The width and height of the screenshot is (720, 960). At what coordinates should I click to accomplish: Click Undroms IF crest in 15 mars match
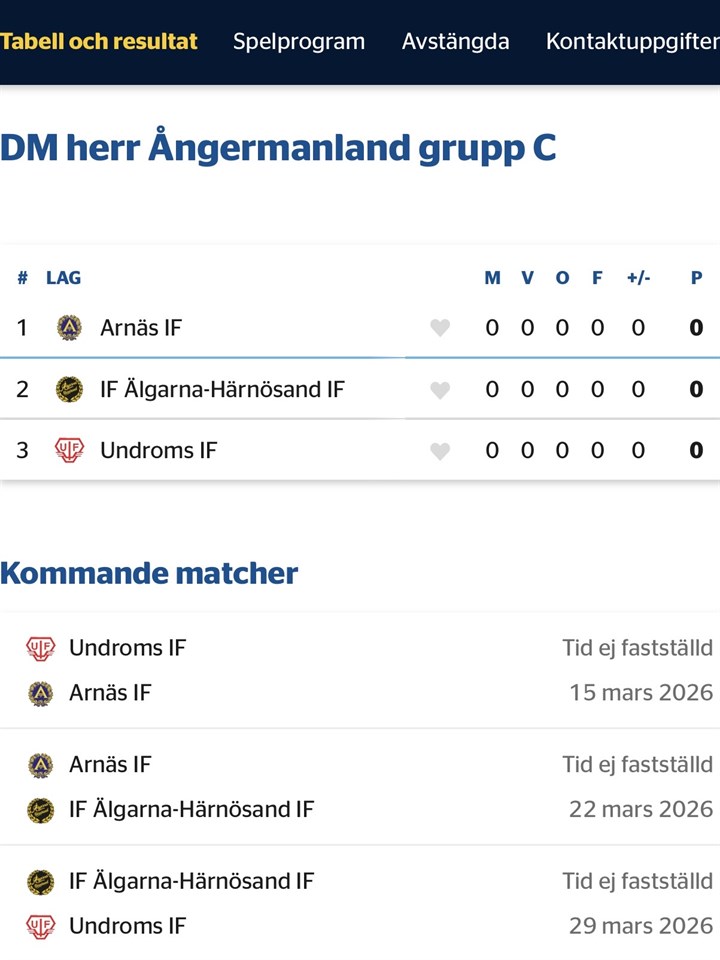[40, 648]
